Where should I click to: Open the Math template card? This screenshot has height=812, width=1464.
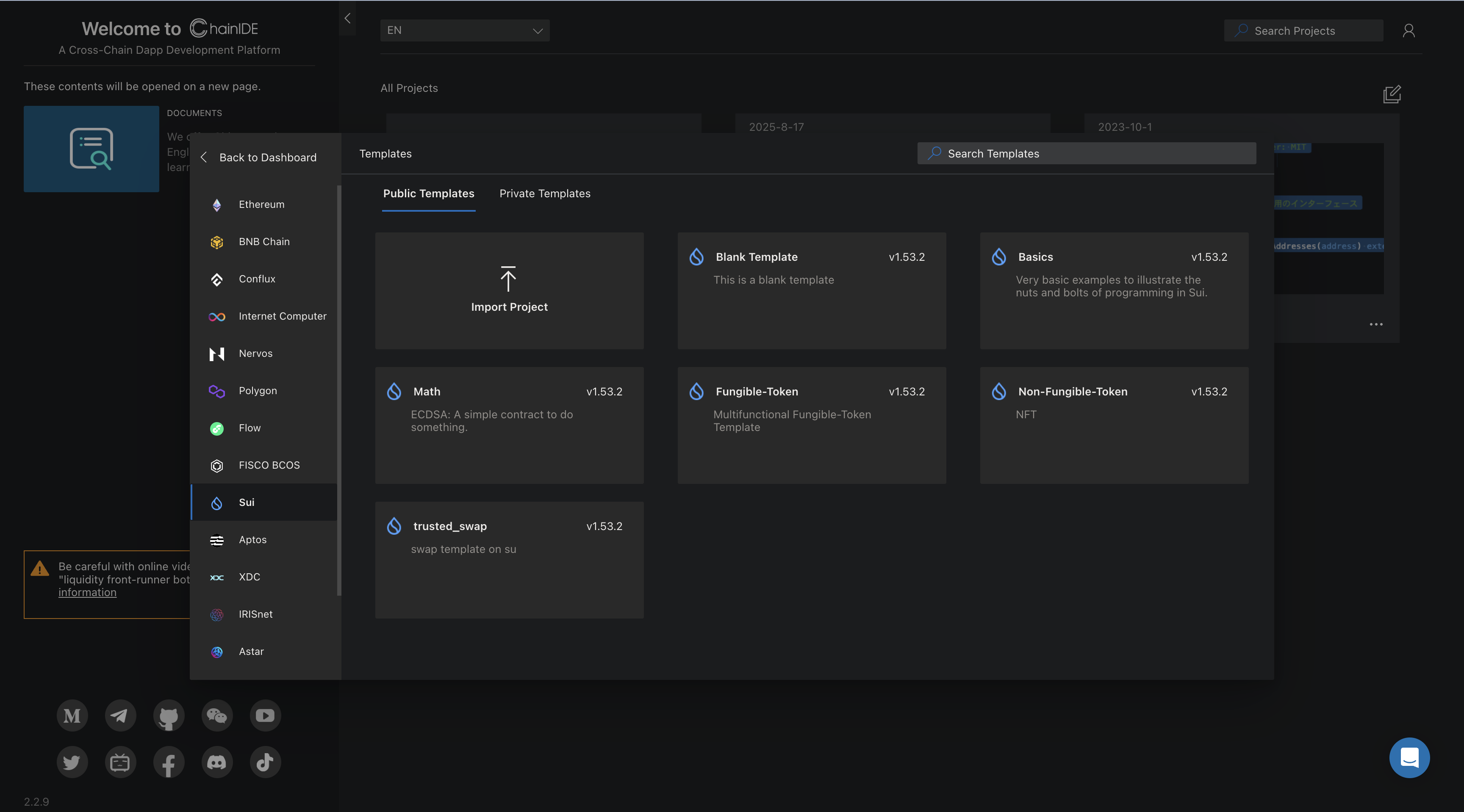point(509,425)
